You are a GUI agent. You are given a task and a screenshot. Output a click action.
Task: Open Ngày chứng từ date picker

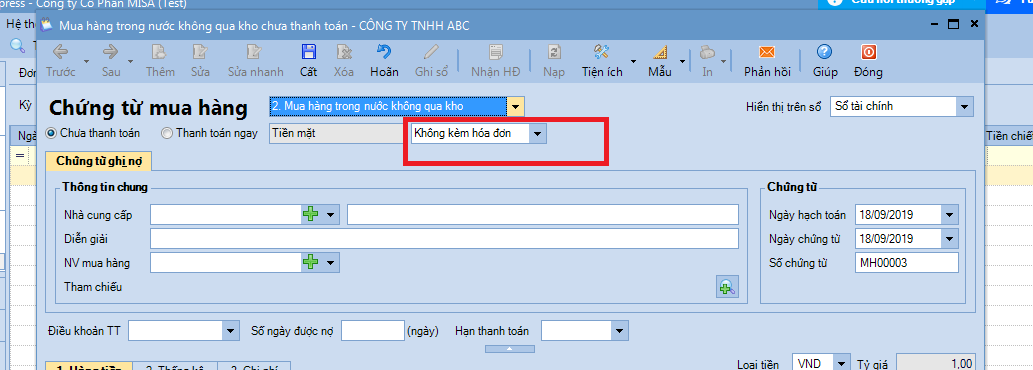click(949, 238)
